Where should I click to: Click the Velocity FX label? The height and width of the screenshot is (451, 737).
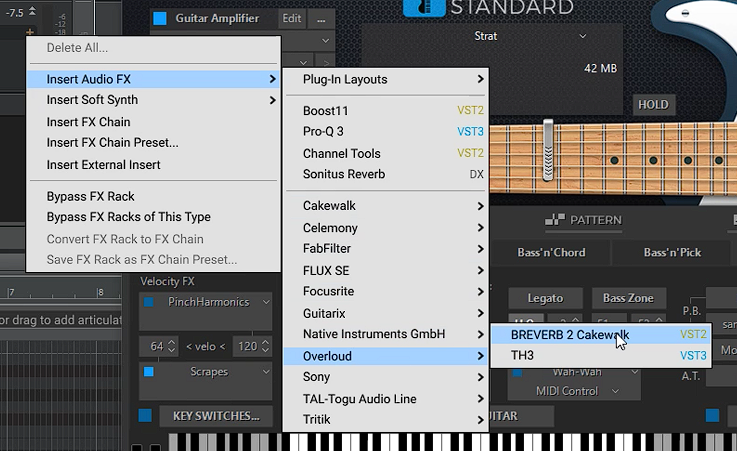pyautogui.click(x=167, y=281)
